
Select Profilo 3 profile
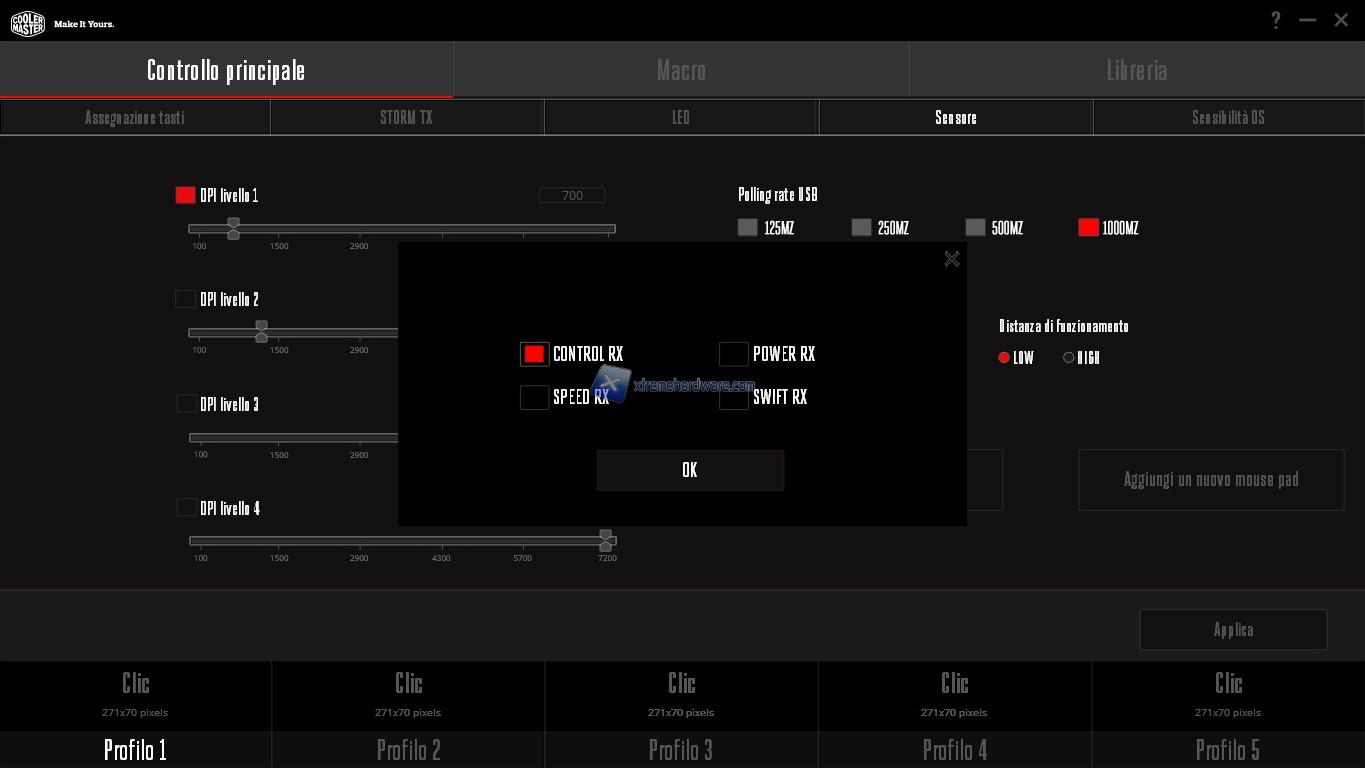pos(681,749)
